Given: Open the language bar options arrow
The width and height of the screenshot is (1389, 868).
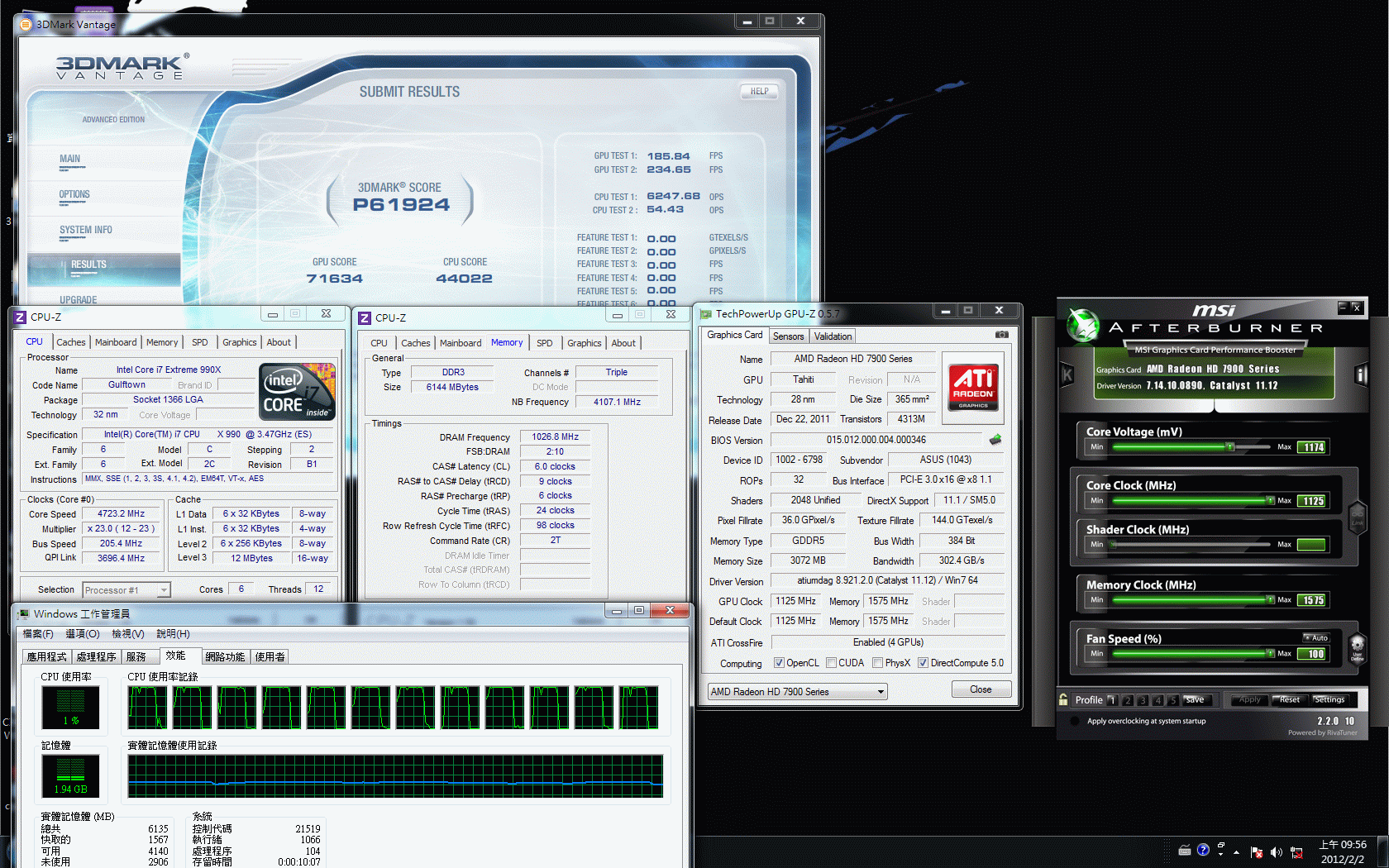Looking at the screenshot, I should (1220, 854).
